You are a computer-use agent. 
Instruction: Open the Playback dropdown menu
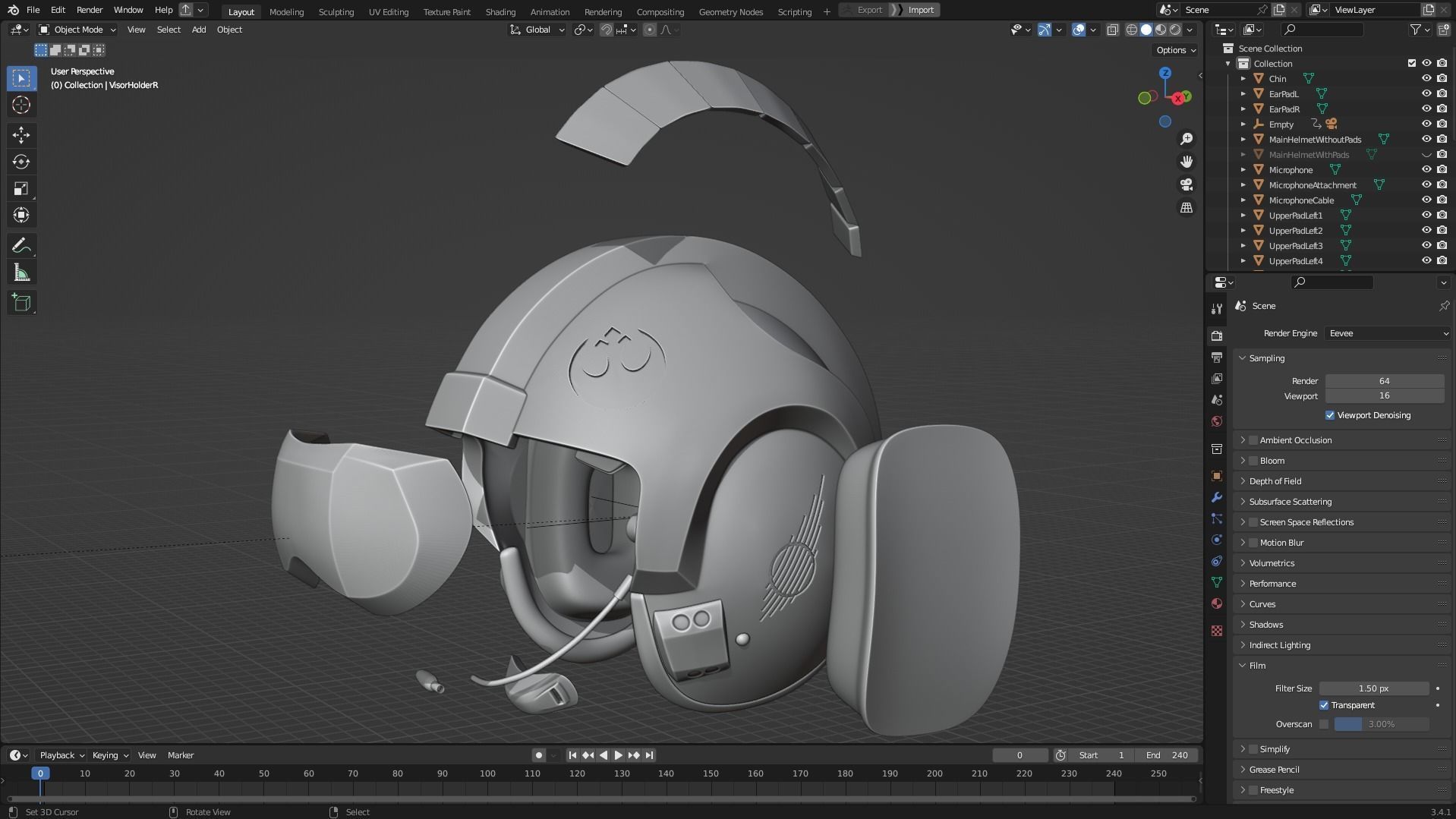tap(62, 755)
